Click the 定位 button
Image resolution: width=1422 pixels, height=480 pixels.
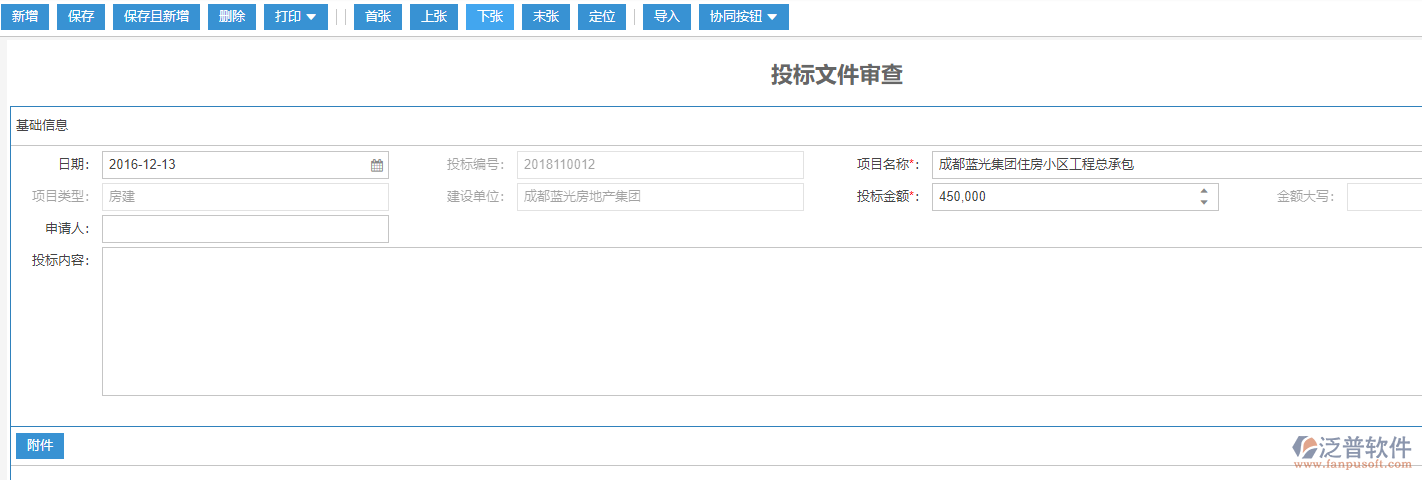tap(602, 17)
